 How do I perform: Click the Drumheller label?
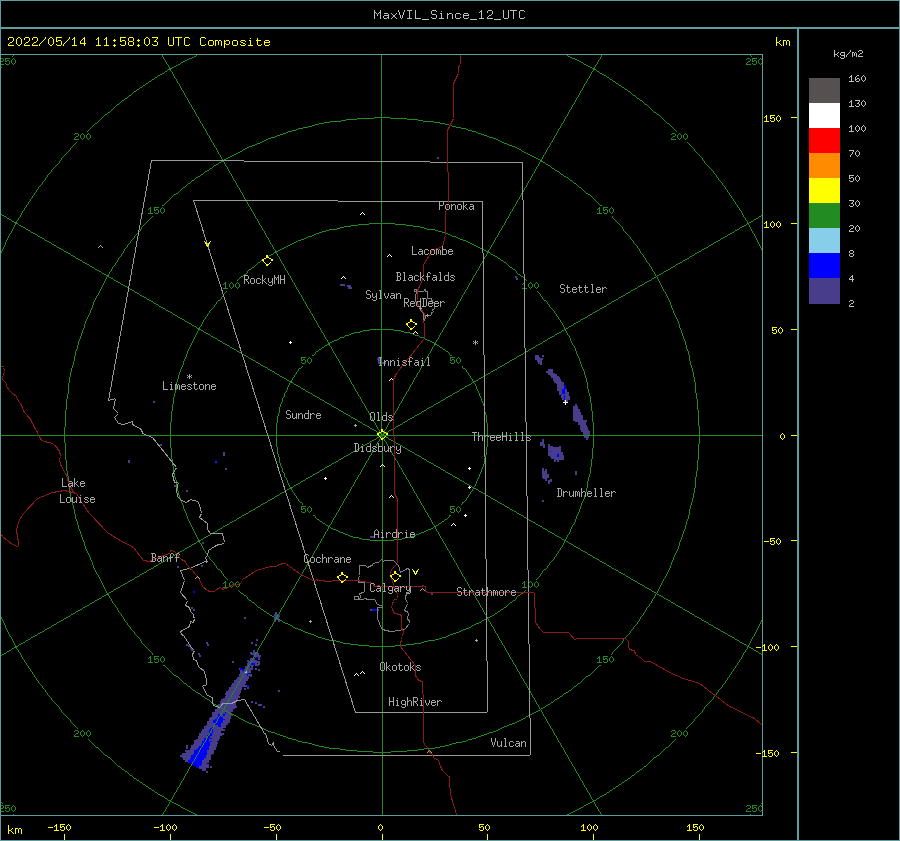pyautogui.click(x=586, y=493)
